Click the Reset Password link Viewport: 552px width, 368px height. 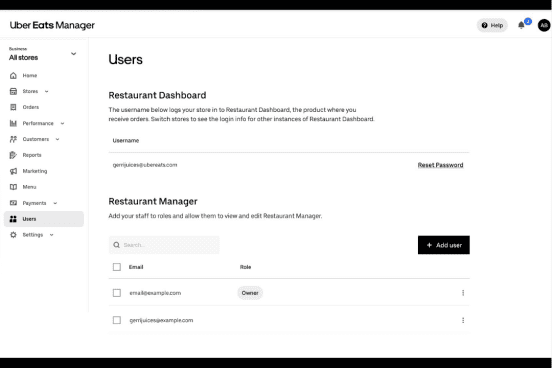pyautogui.click(x=440, y=165)
